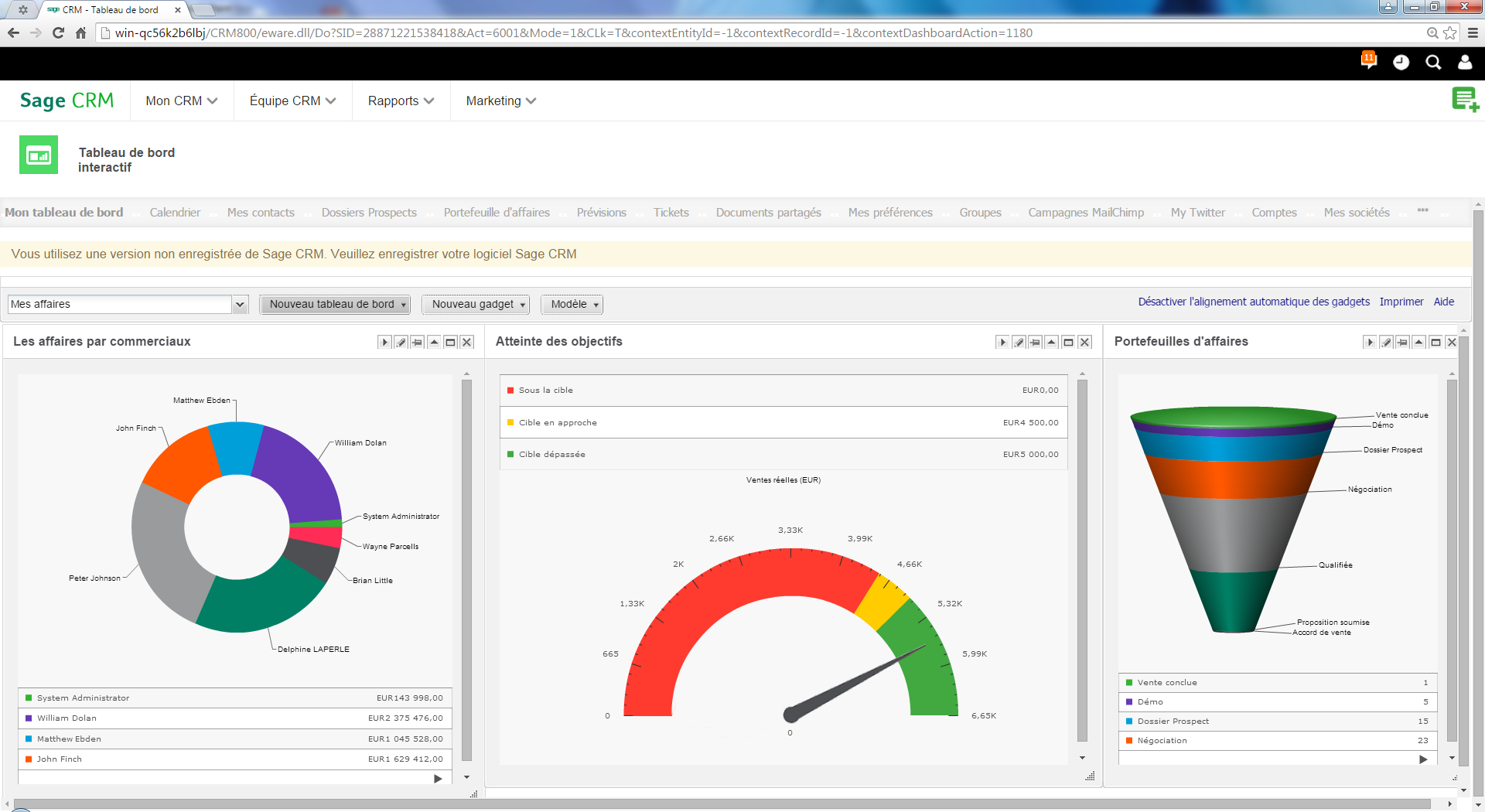The image size is (1485, 812).
Task: Bookmark this page with the star icon
Action: 1449,32
